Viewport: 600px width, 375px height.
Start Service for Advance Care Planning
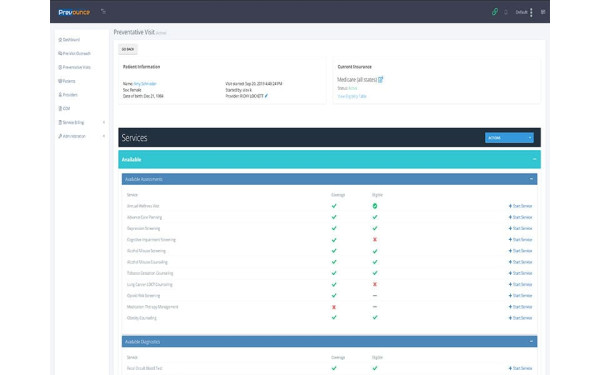[520, 217]
